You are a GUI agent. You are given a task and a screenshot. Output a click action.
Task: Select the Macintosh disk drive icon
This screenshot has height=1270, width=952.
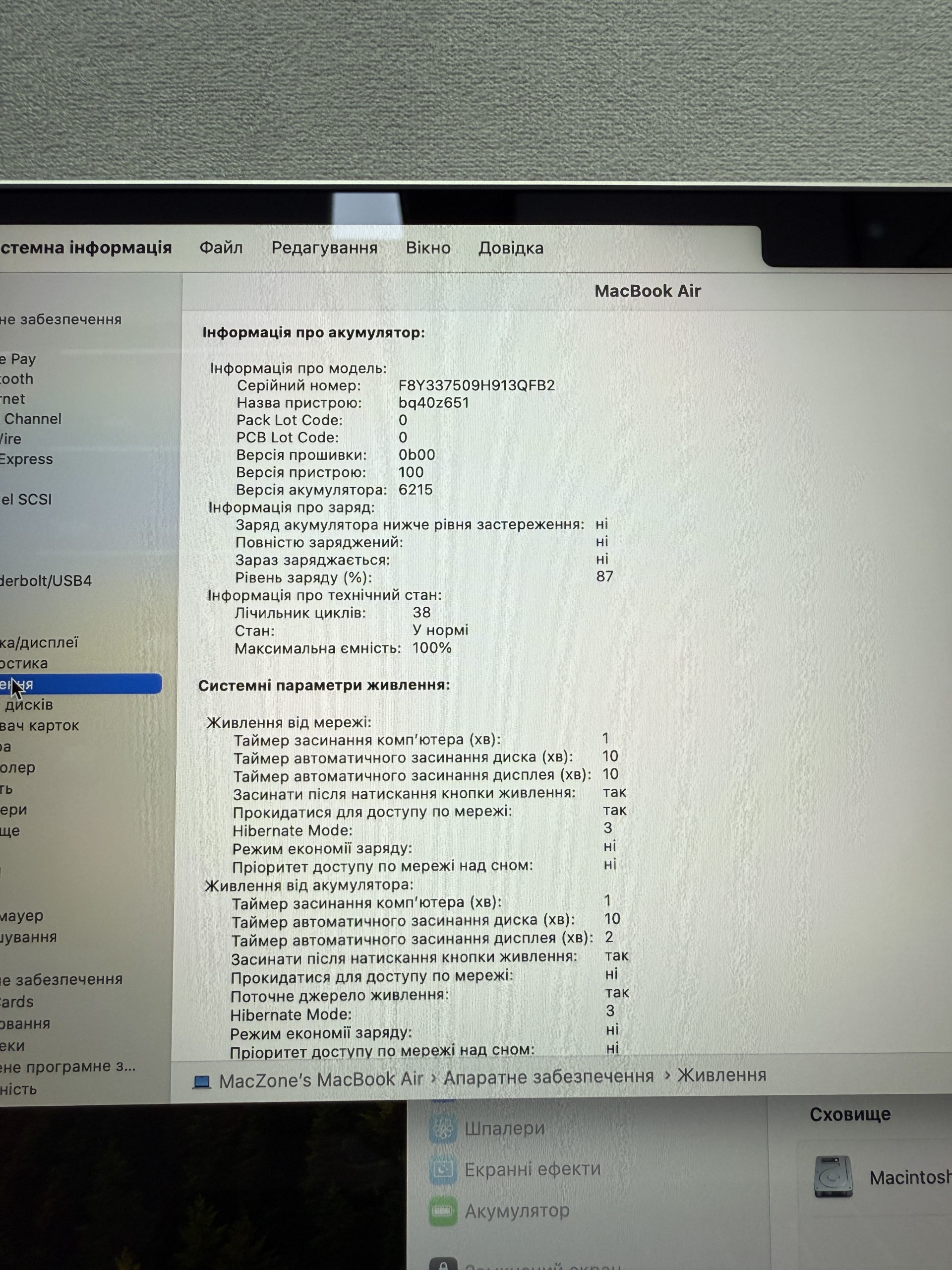click(833, 1176)
